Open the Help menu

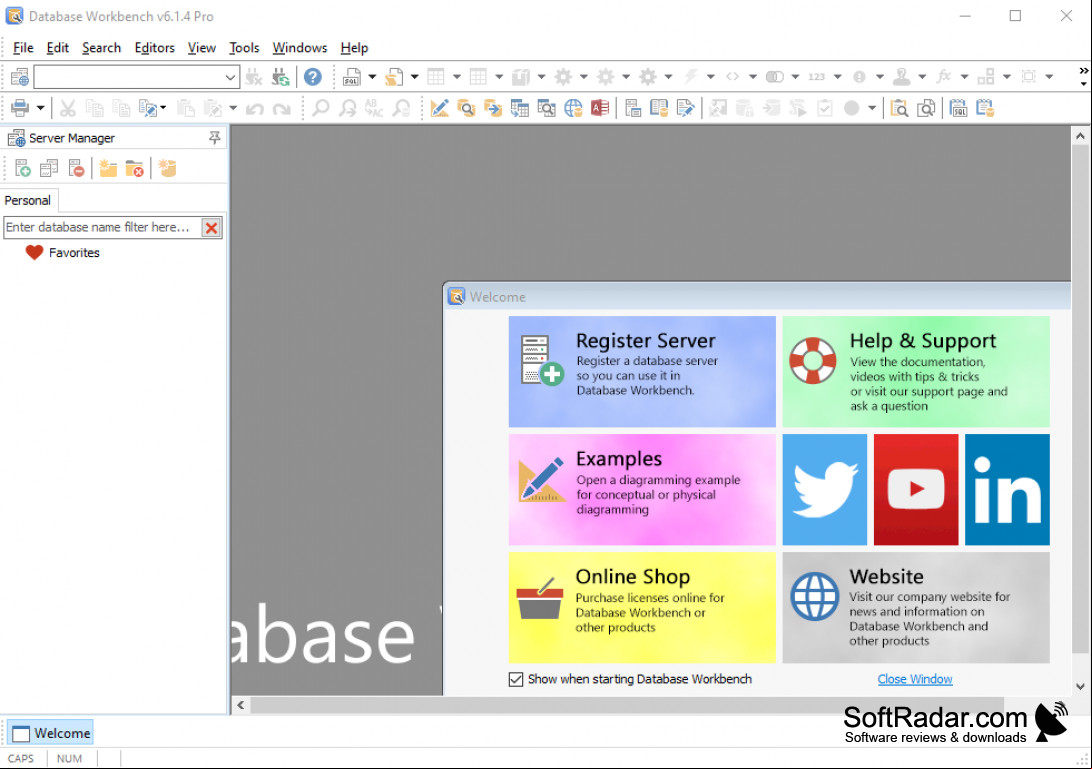(354, 47)
